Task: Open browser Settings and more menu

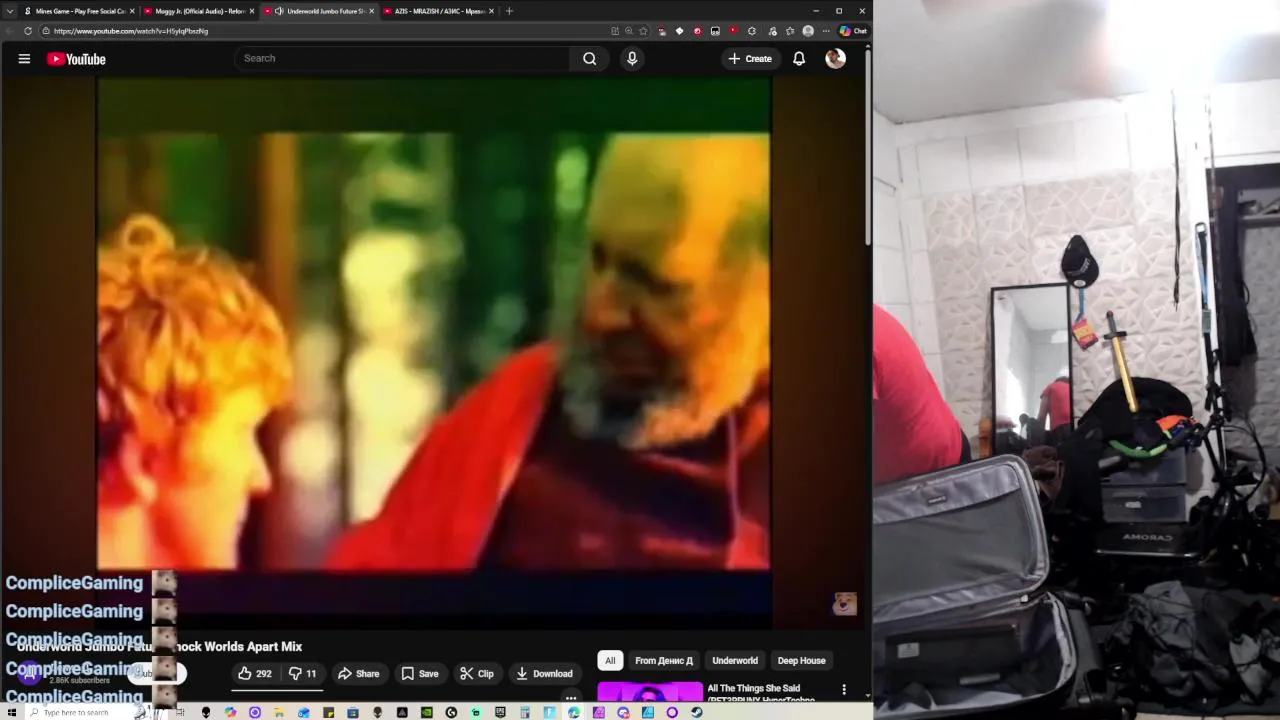Action: [x=825, y=31]
